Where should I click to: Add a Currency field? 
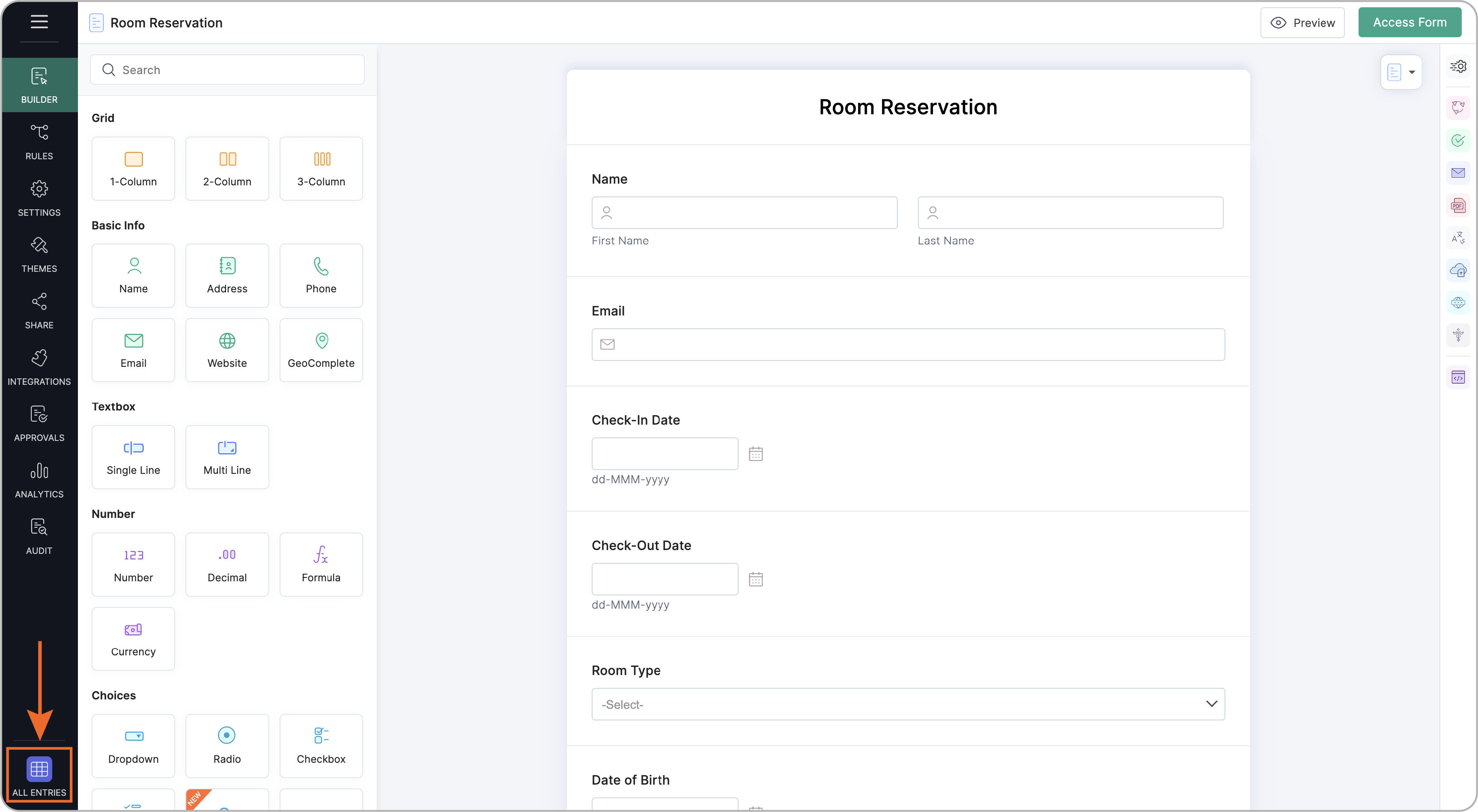[133, 639]
